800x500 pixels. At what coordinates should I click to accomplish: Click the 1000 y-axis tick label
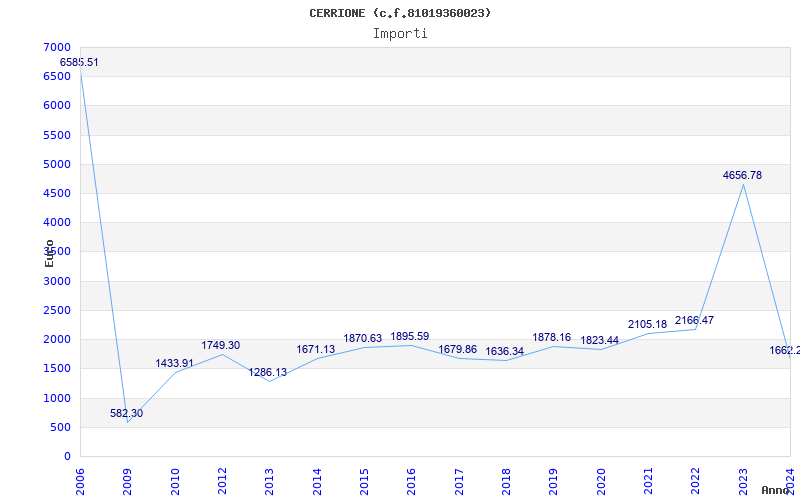(57, 398)
